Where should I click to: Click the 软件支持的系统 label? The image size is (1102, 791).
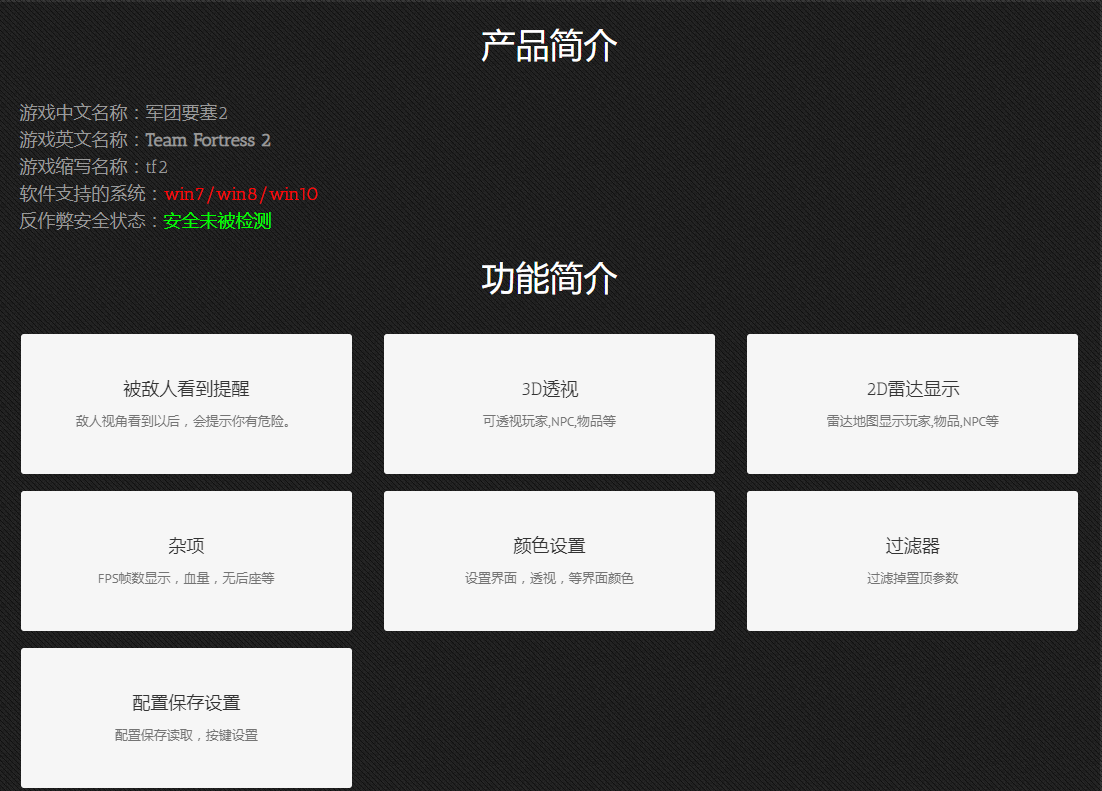click(82, 194)
